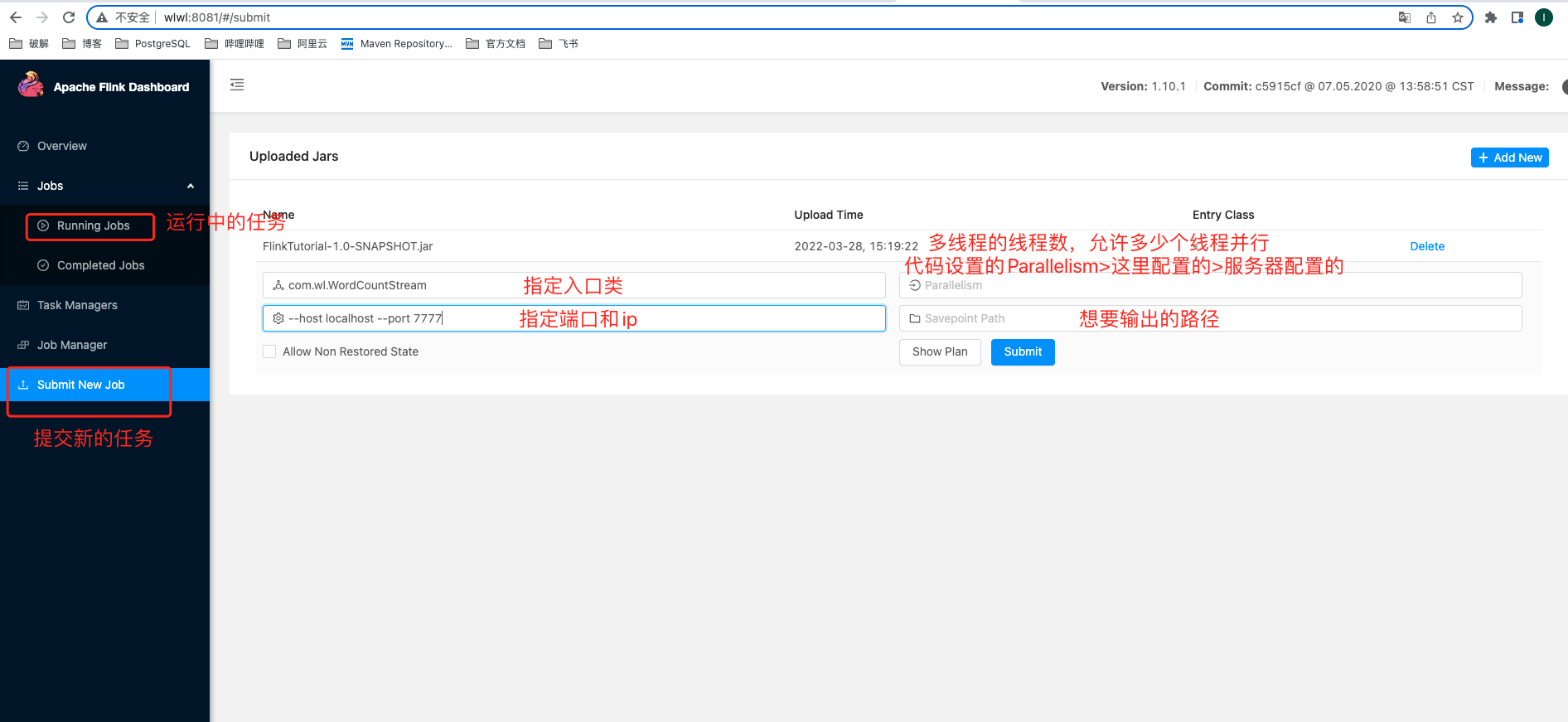Click the browser back arrow

[16, 17]
